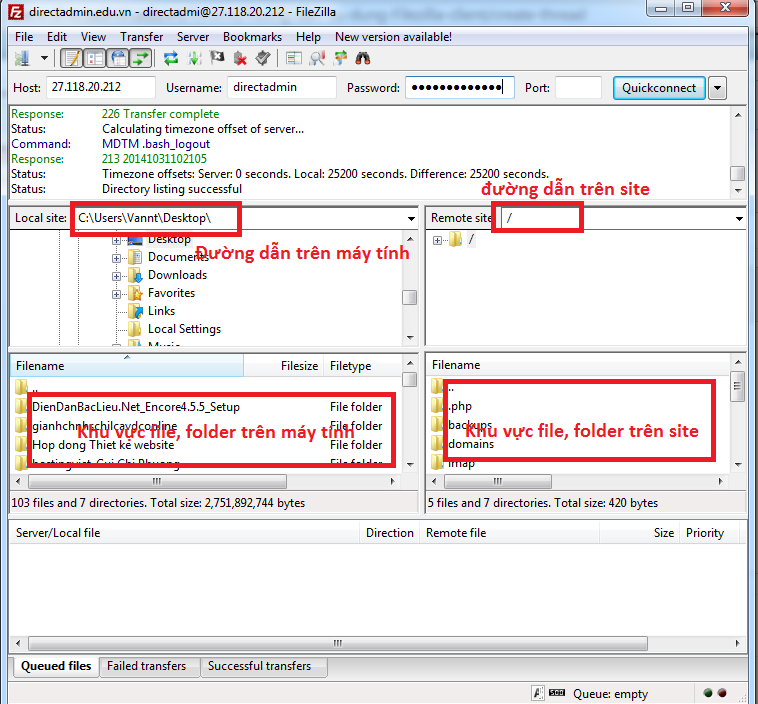Open the File menu
Image resolution: width=758 pixels, height=704 pixels.
[x=24, y=37]
